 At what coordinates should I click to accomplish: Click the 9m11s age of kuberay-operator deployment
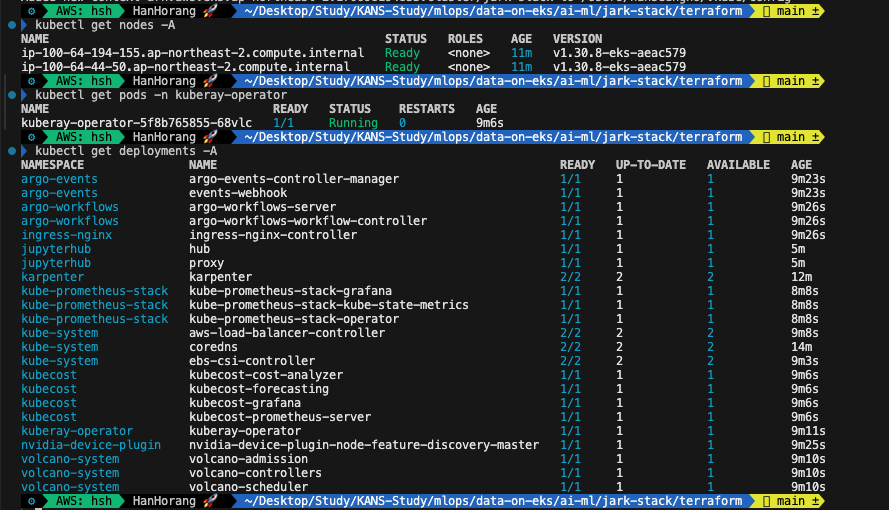pyautogui.click(x=808, y=431)
